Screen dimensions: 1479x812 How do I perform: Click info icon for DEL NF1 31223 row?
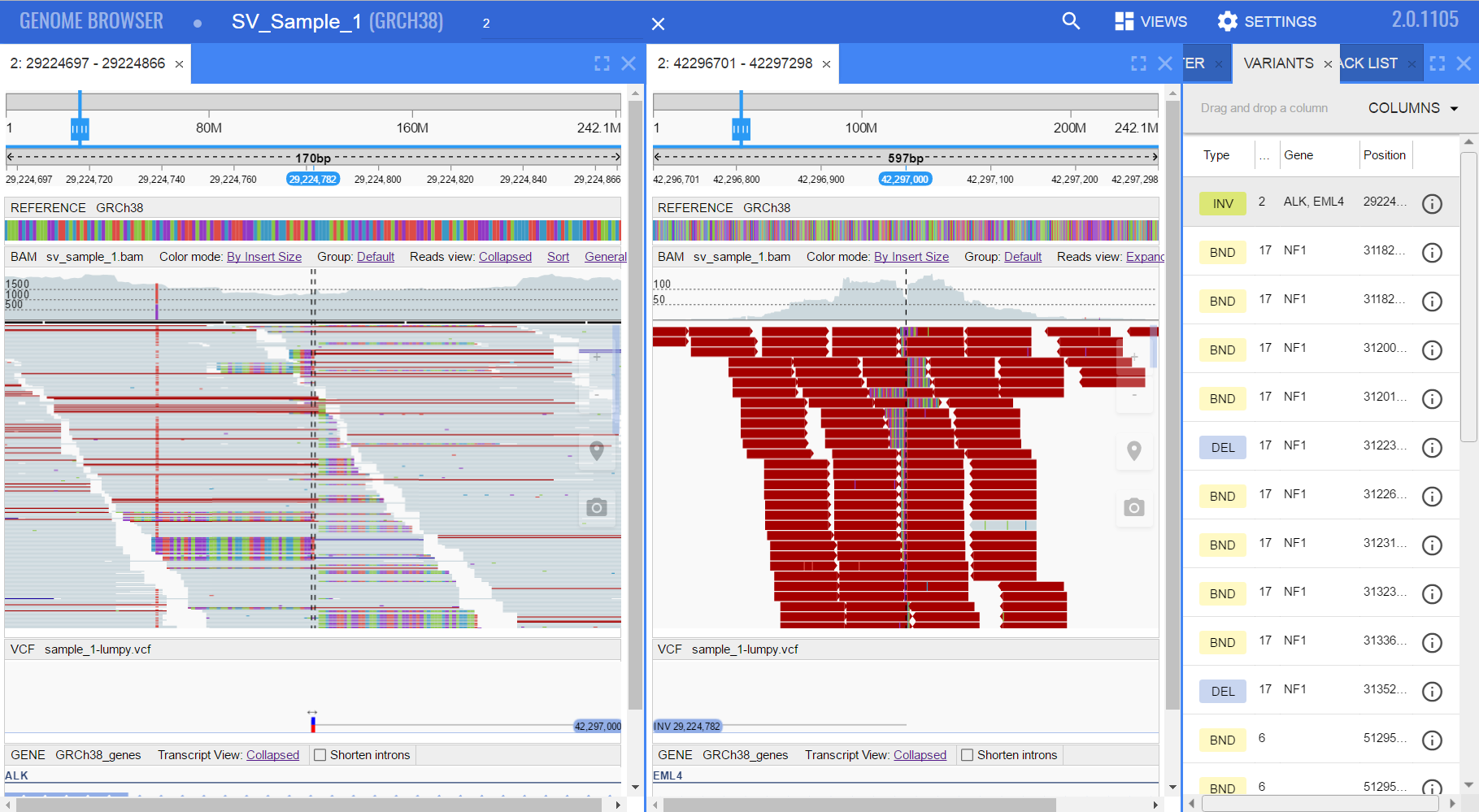pyautogui.click(x=1432, y=448)
